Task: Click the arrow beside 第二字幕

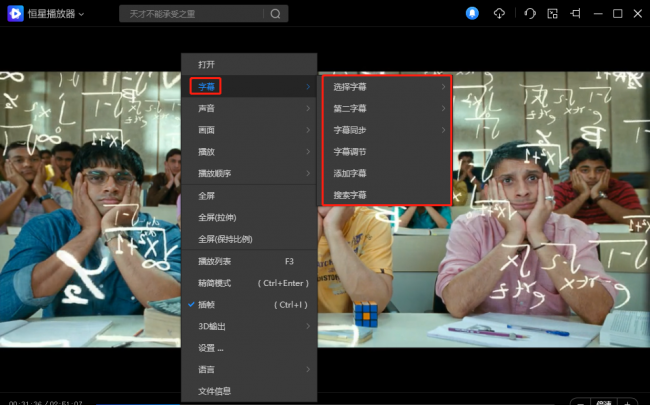Action: [443, 108]
